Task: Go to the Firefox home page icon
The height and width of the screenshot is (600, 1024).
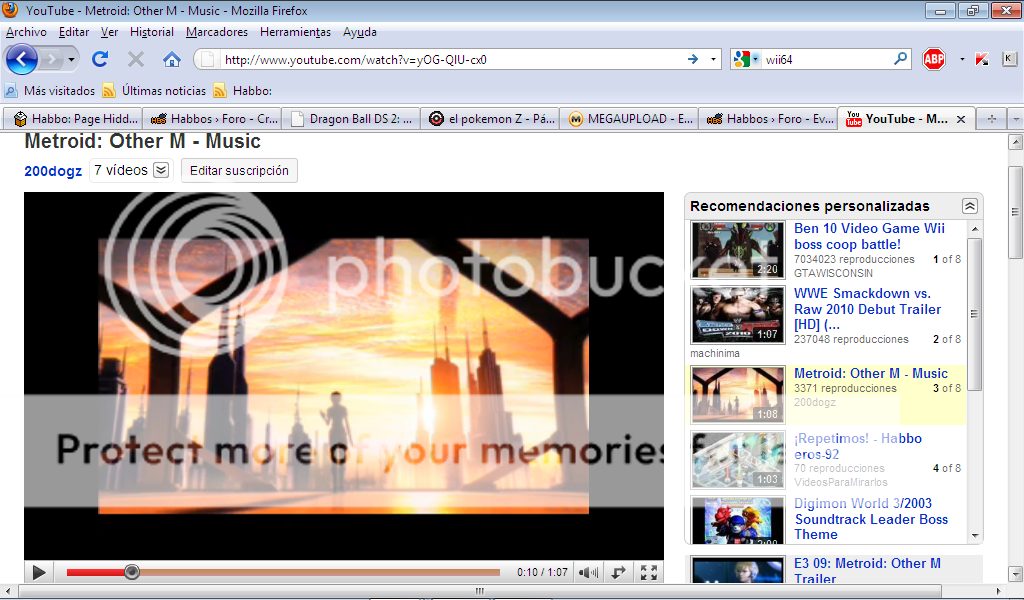Action: point(172,59)
